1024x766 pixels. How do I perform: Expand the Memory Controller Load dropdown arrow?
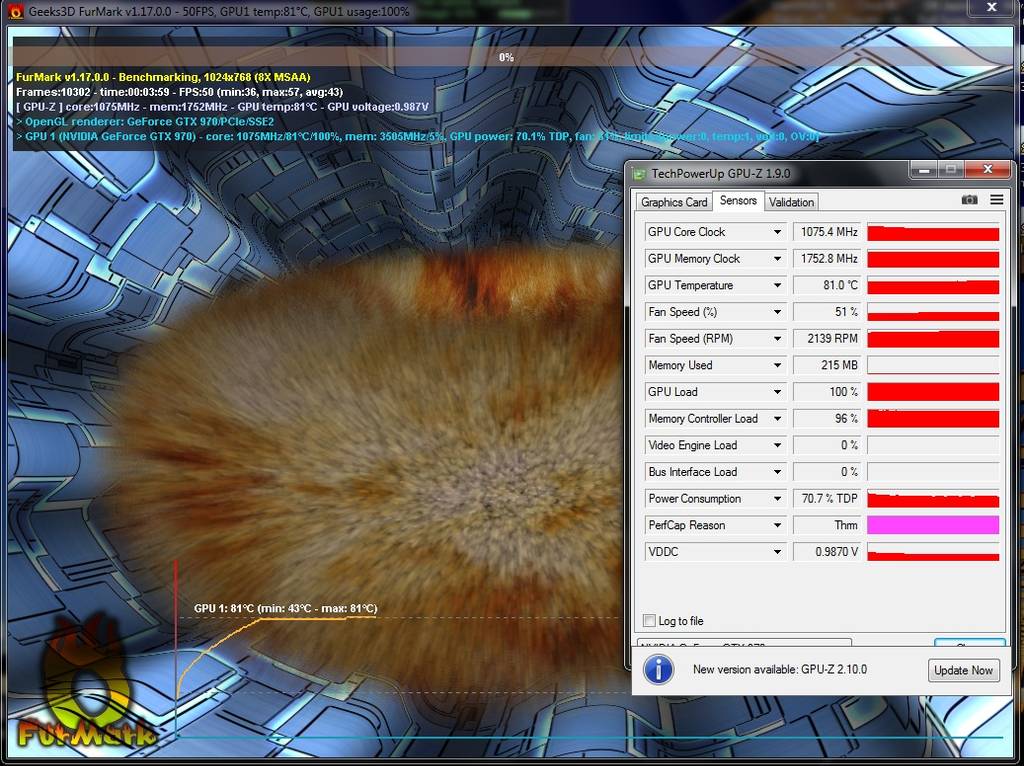(x=777, y=419)
